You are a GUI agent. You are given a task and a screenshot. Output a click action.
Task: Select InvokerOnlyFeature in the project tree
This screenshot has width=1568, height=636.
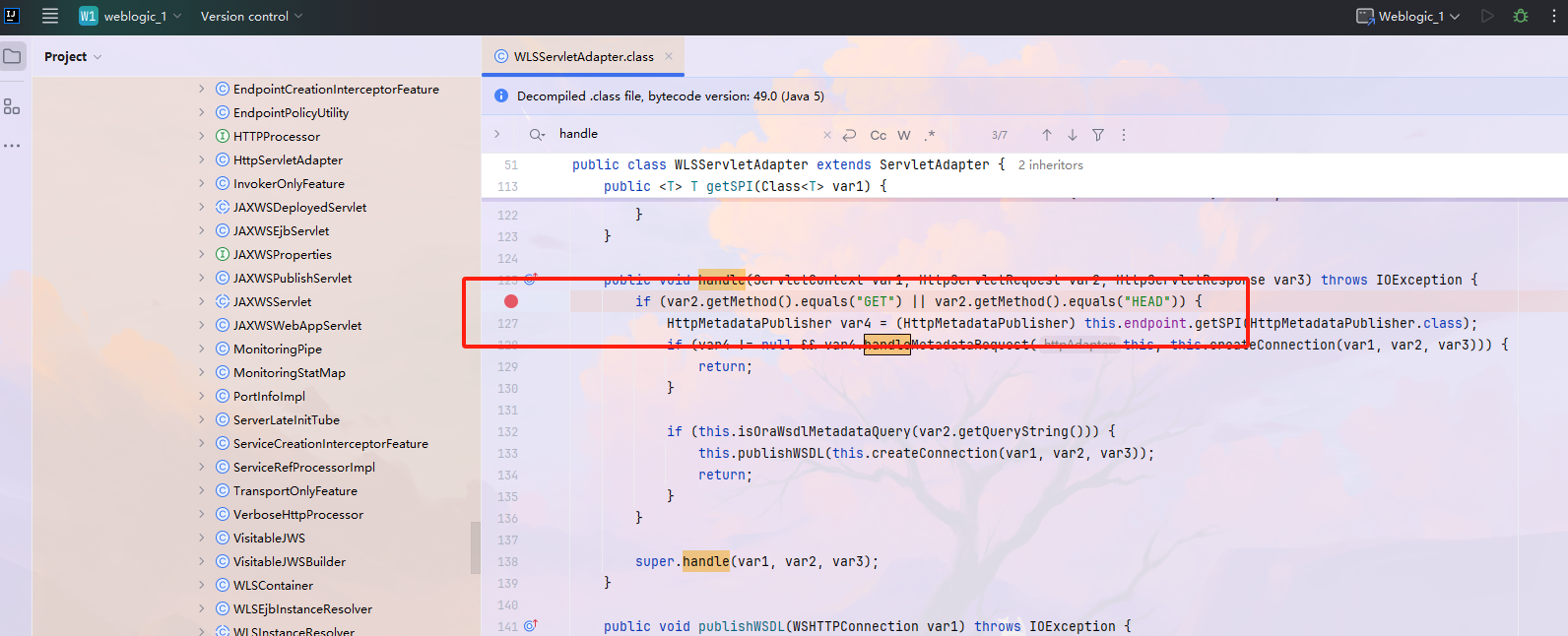click(289, 183)
